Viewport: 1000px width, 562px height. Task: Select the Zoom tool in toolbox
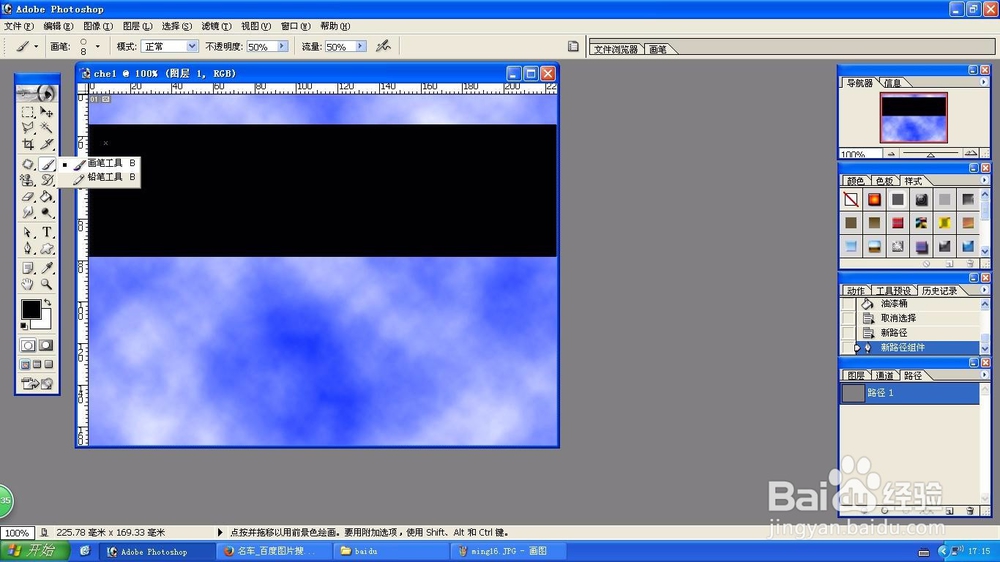coord(47,285)
